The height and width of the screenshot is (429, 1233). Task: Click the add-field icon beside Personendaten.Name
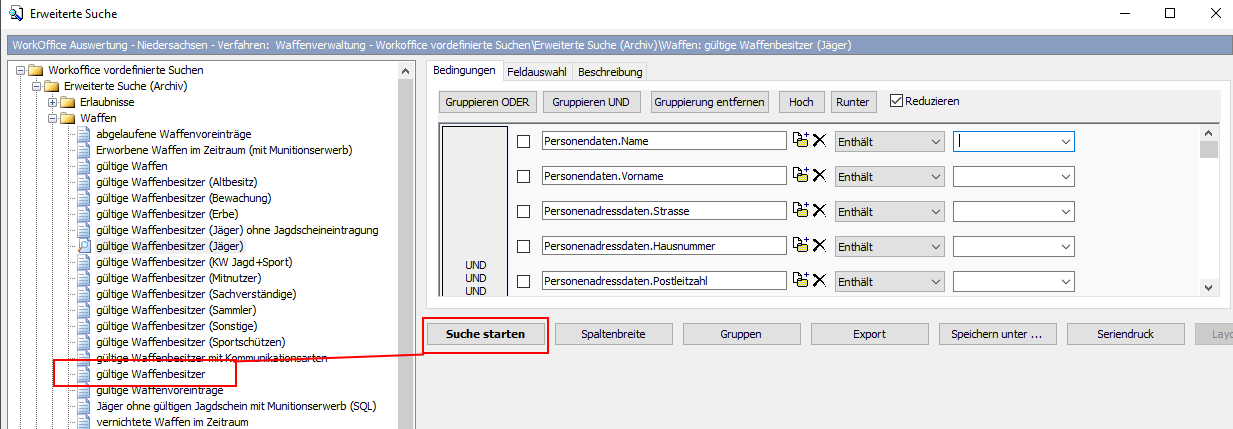(x=799, y=141)
